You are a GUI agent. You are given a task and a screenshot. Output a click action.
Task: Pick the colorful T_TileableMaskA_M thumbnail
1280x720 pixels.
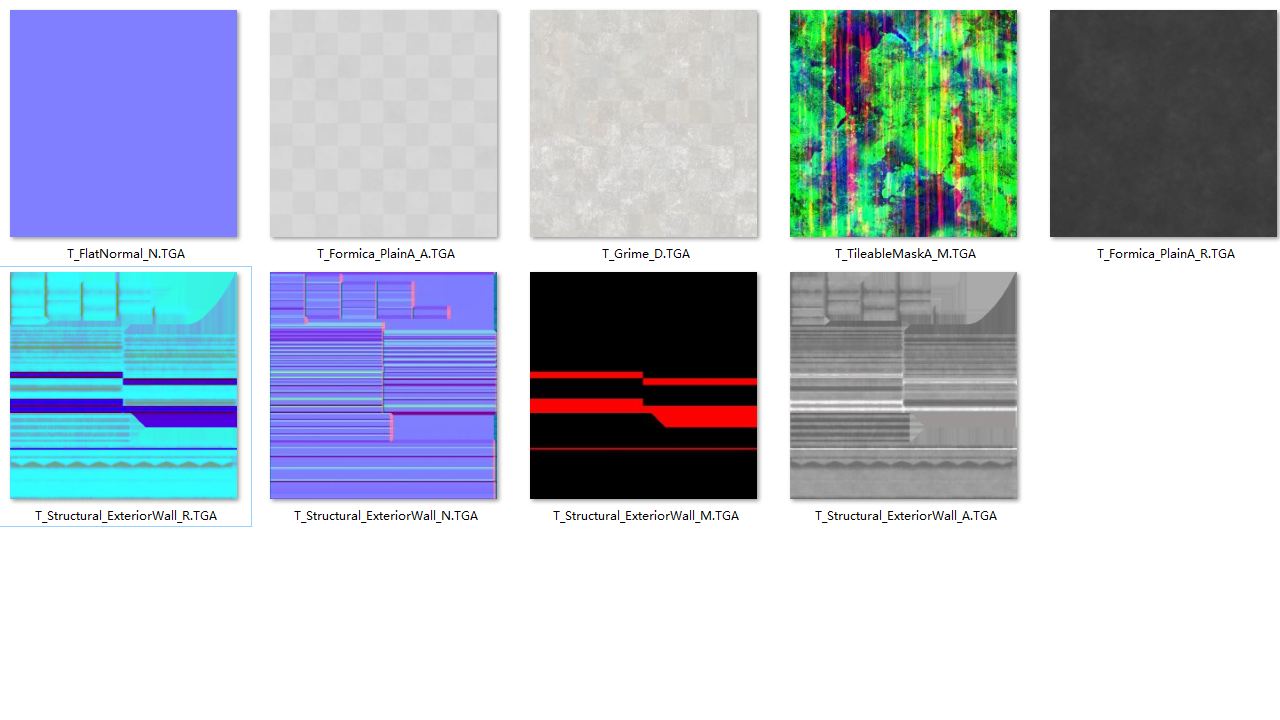pyautogui.click(x=904, y=124)
